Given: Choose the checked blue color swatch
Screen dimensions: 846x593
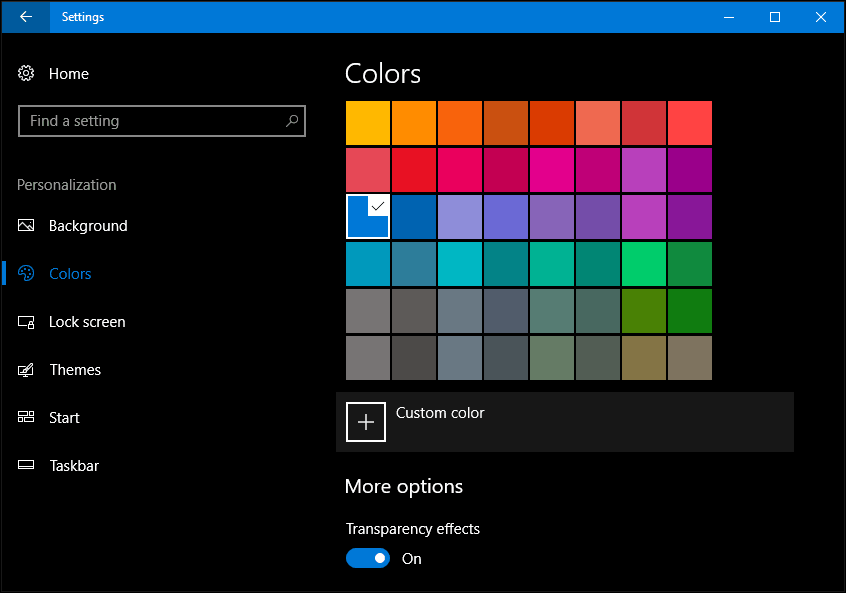Looking at the screenshot, I should pos(368,217).
